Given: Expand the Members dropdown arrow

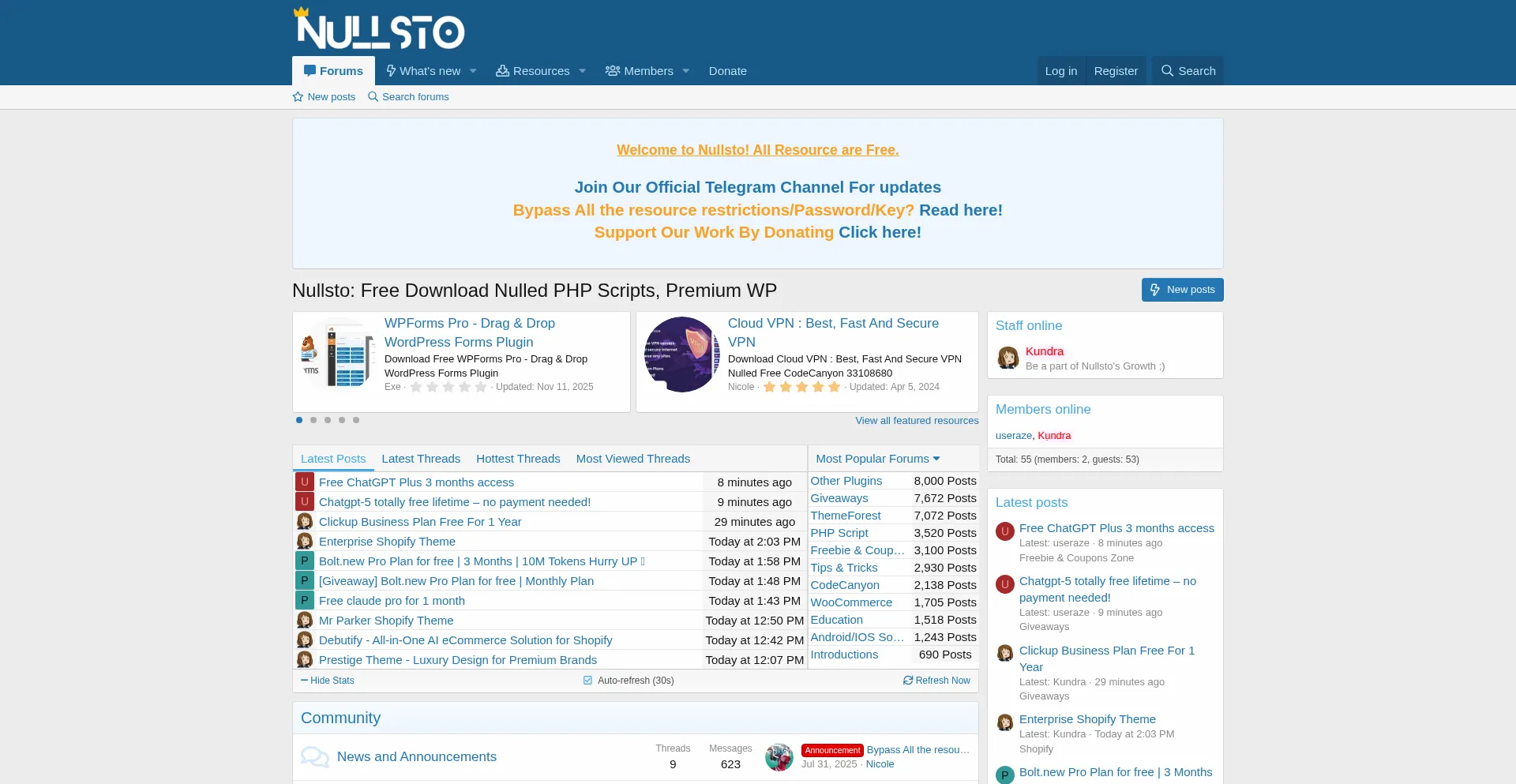Looking at the screenshot, I should point(686,71).
